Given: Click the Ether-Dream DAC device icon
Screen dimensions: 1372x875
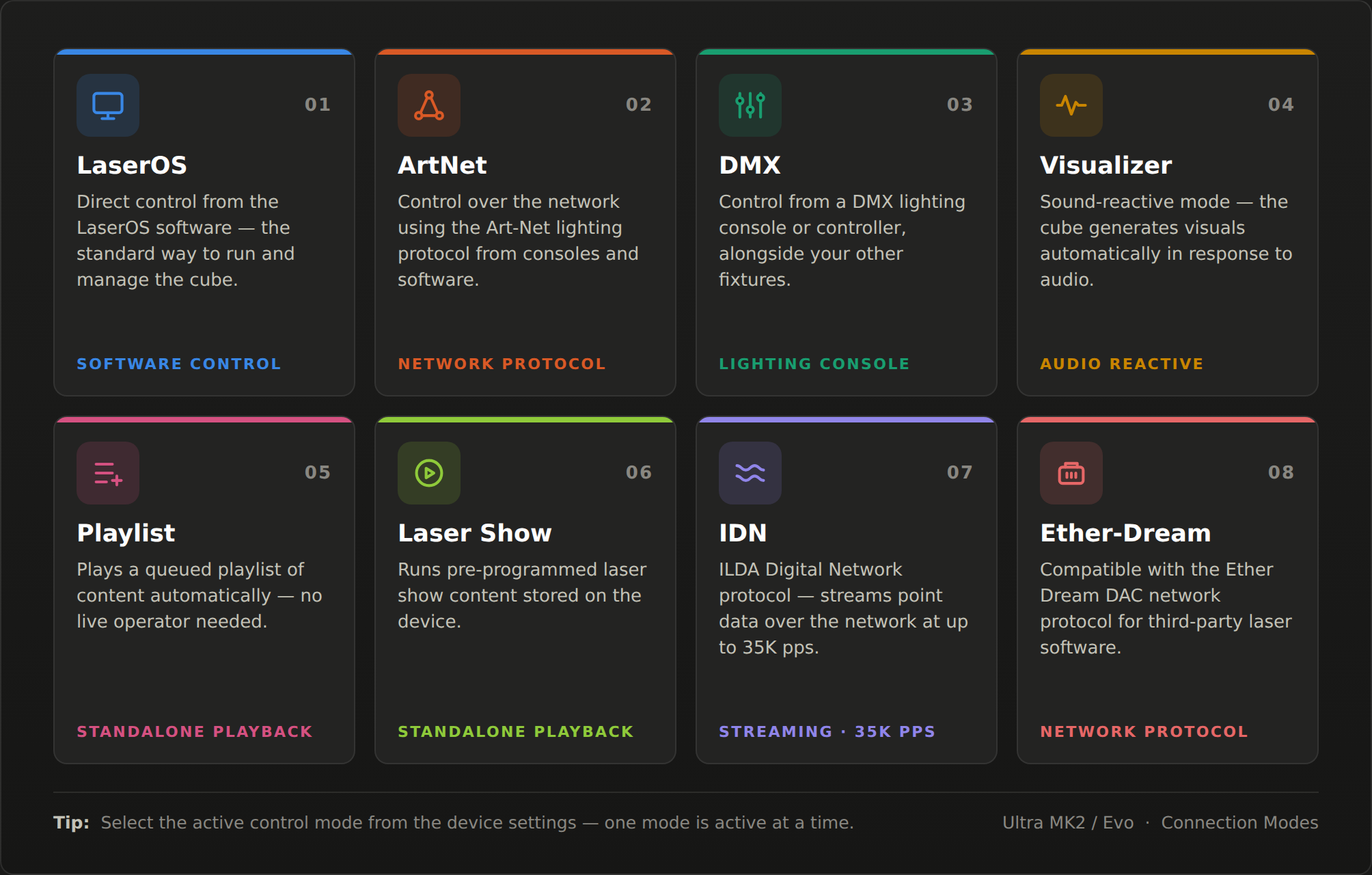Looking at the screenshot, I should point(1071,473).
